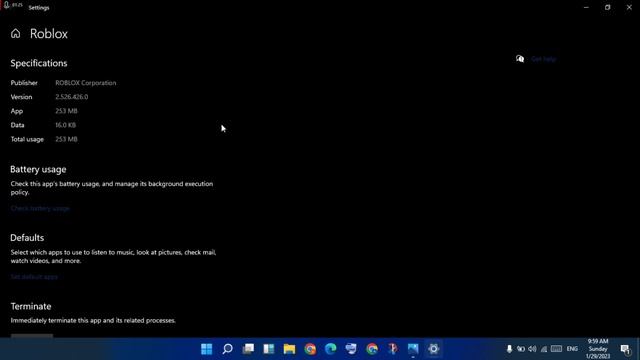Viewport: 640px width, 360px height.
Task: Open Check battery usage link
Action: coord(40,208)
